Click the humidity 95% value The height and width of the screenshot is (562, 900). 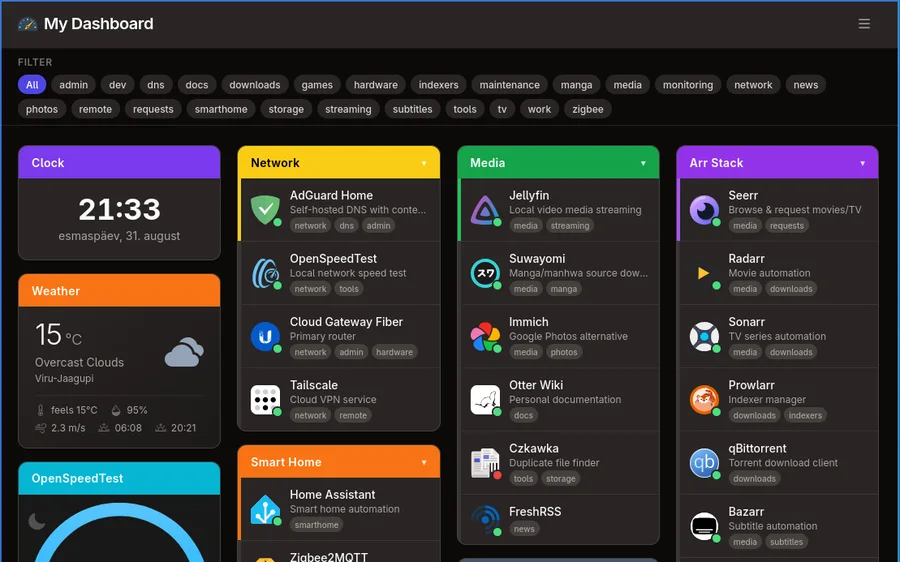click(137, 410)
